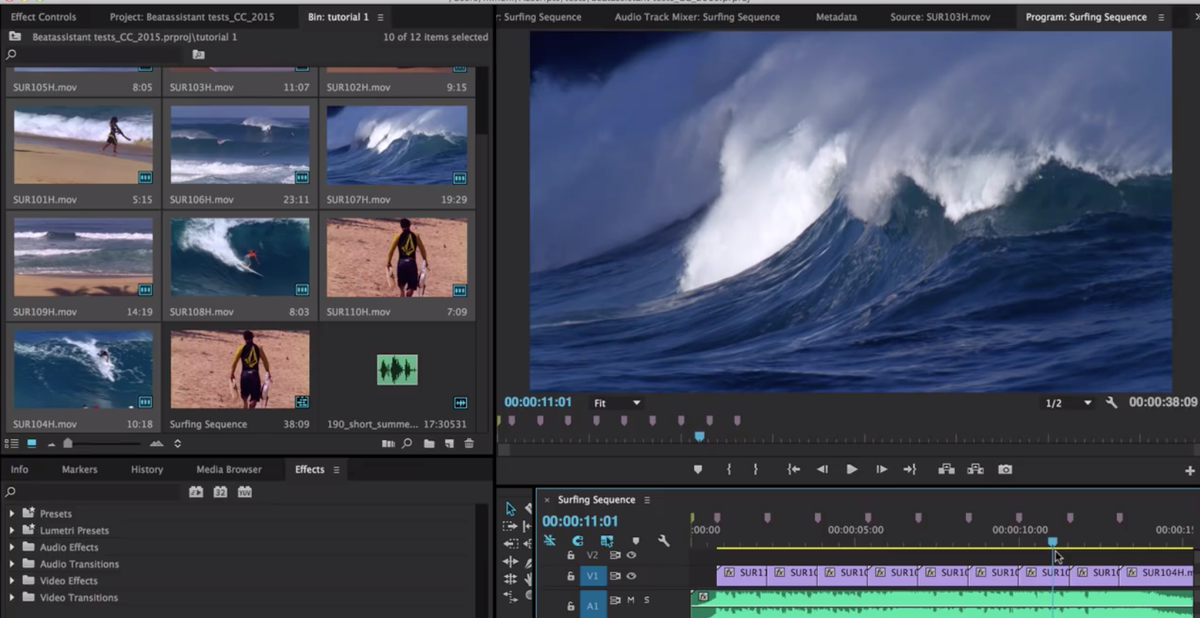Create a new bin in Project panel
Image resolution: width=1200 pixels, height=618 pixels.
coord(429,443)
